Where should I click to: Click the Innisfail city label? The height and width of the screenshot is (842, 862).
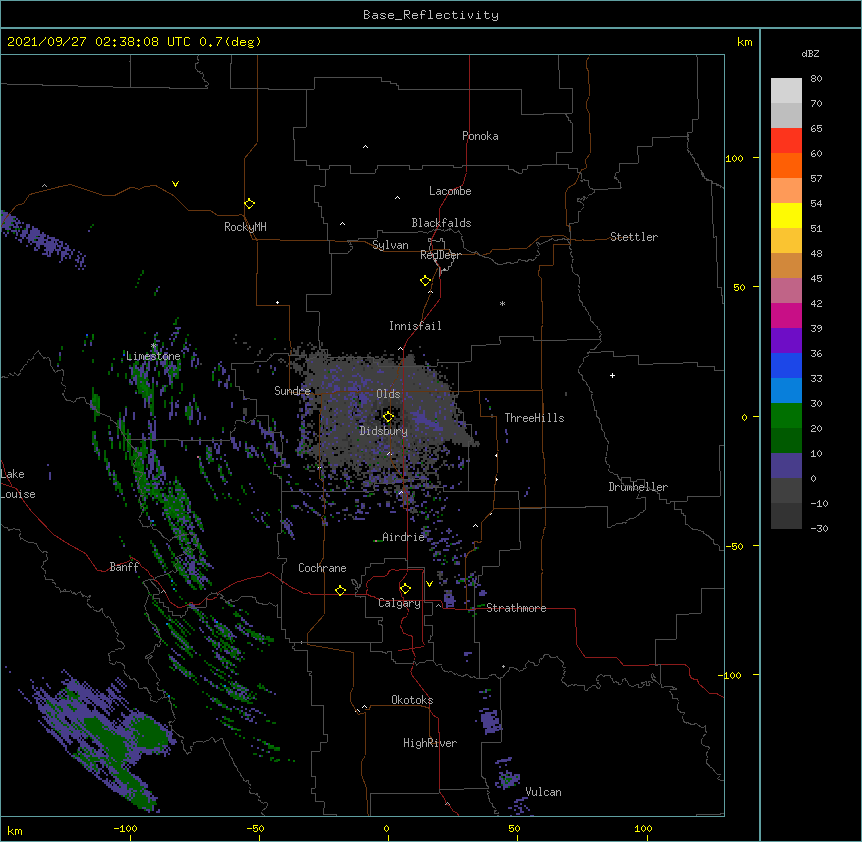[x=415, y=326]
